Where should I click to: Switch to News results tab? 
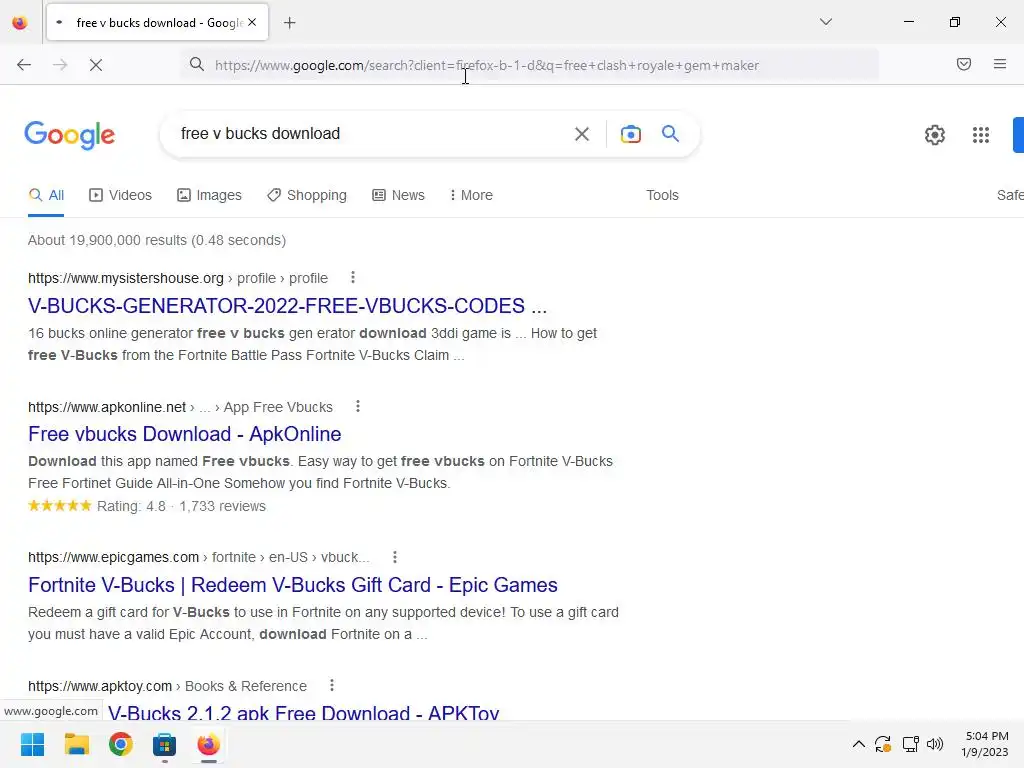[x=398, y=195]
